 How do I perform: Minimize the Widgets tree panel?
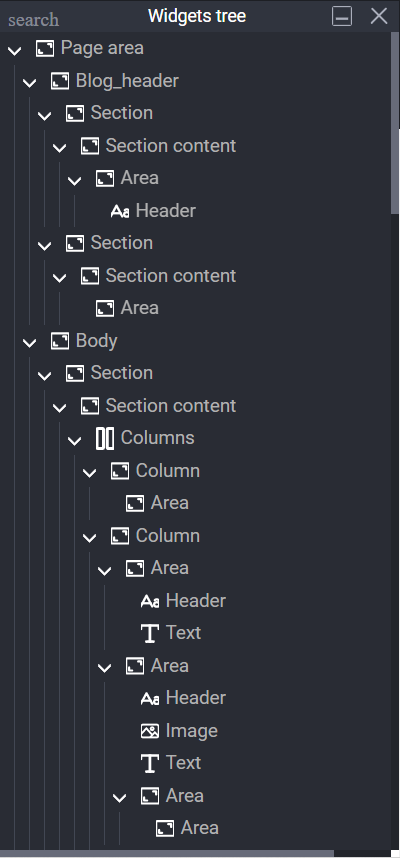tap(342, 16)
